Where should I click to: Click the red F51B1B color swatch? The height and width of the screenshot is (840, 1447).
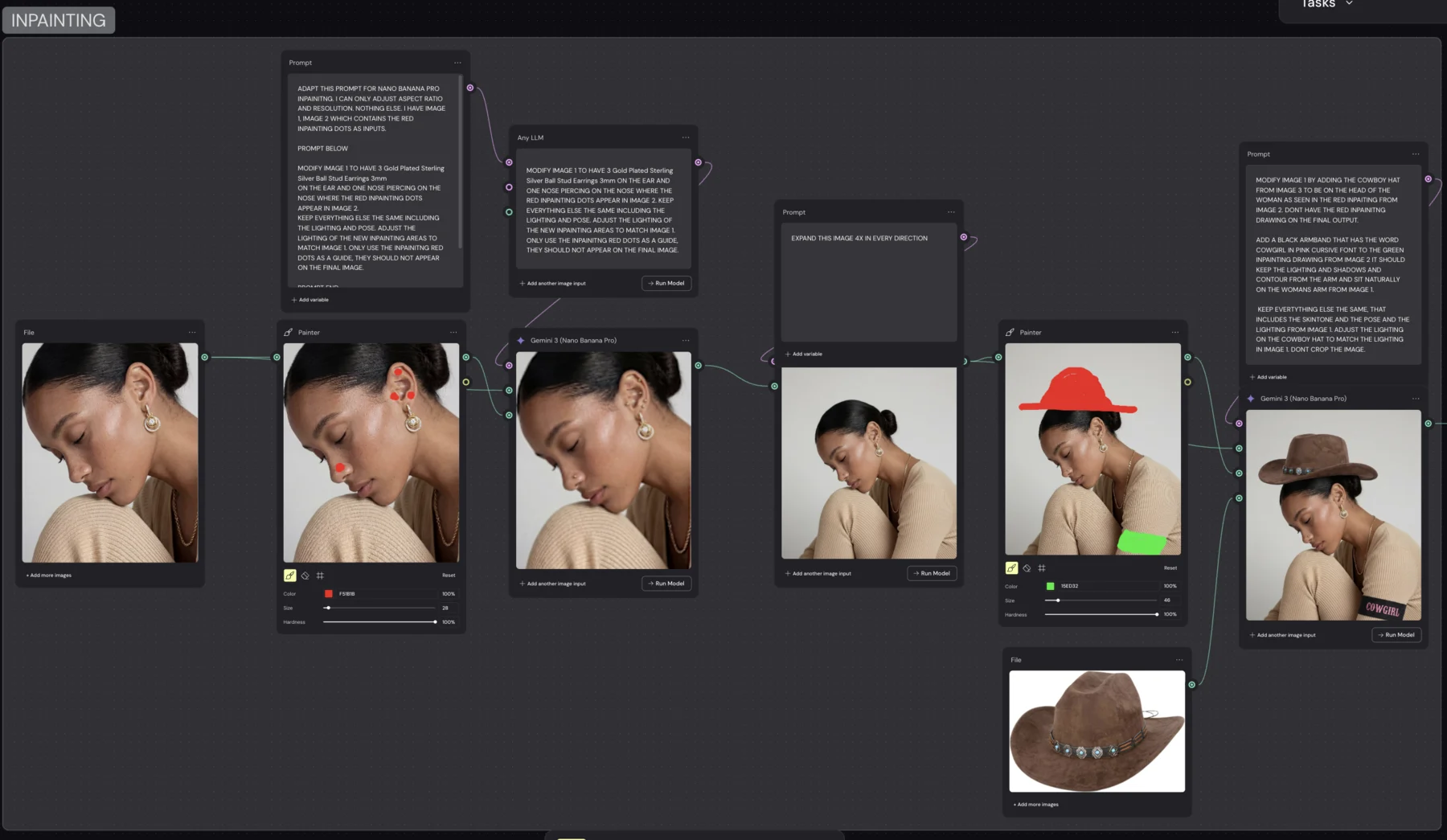click(x=328, y=594)
